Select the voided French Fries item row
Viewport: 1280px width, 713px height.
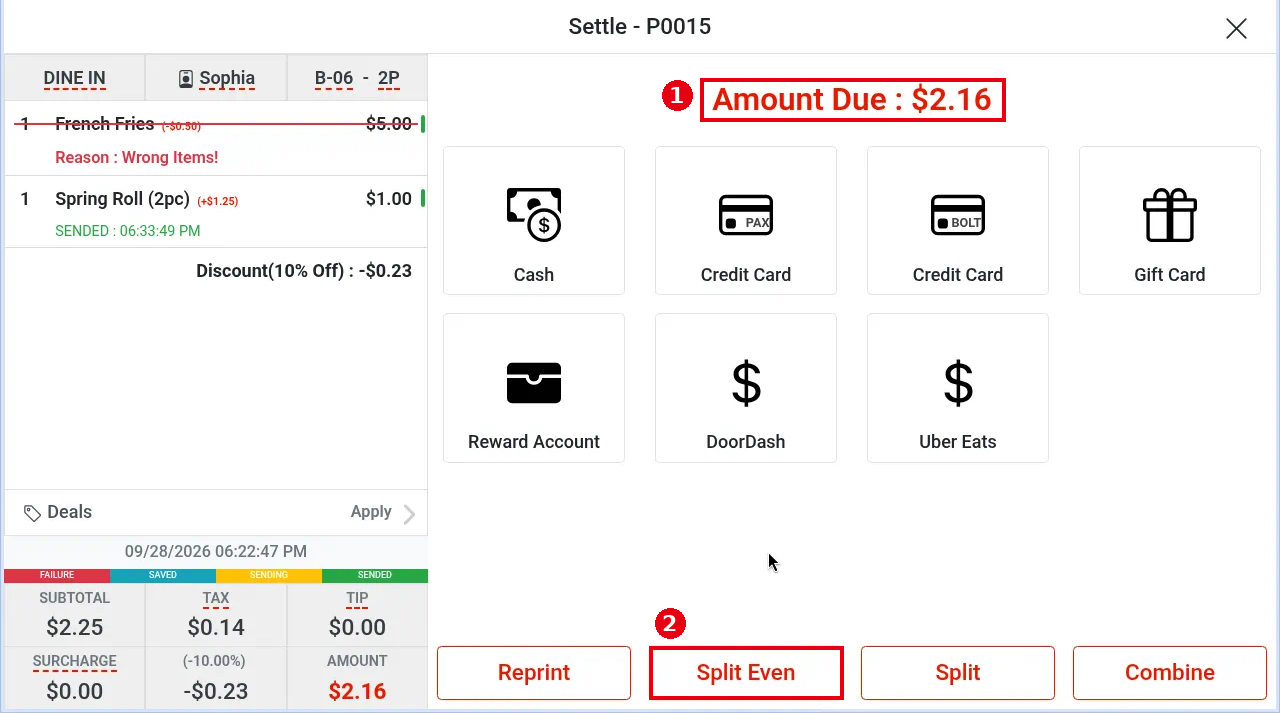[x=216, y=138]
